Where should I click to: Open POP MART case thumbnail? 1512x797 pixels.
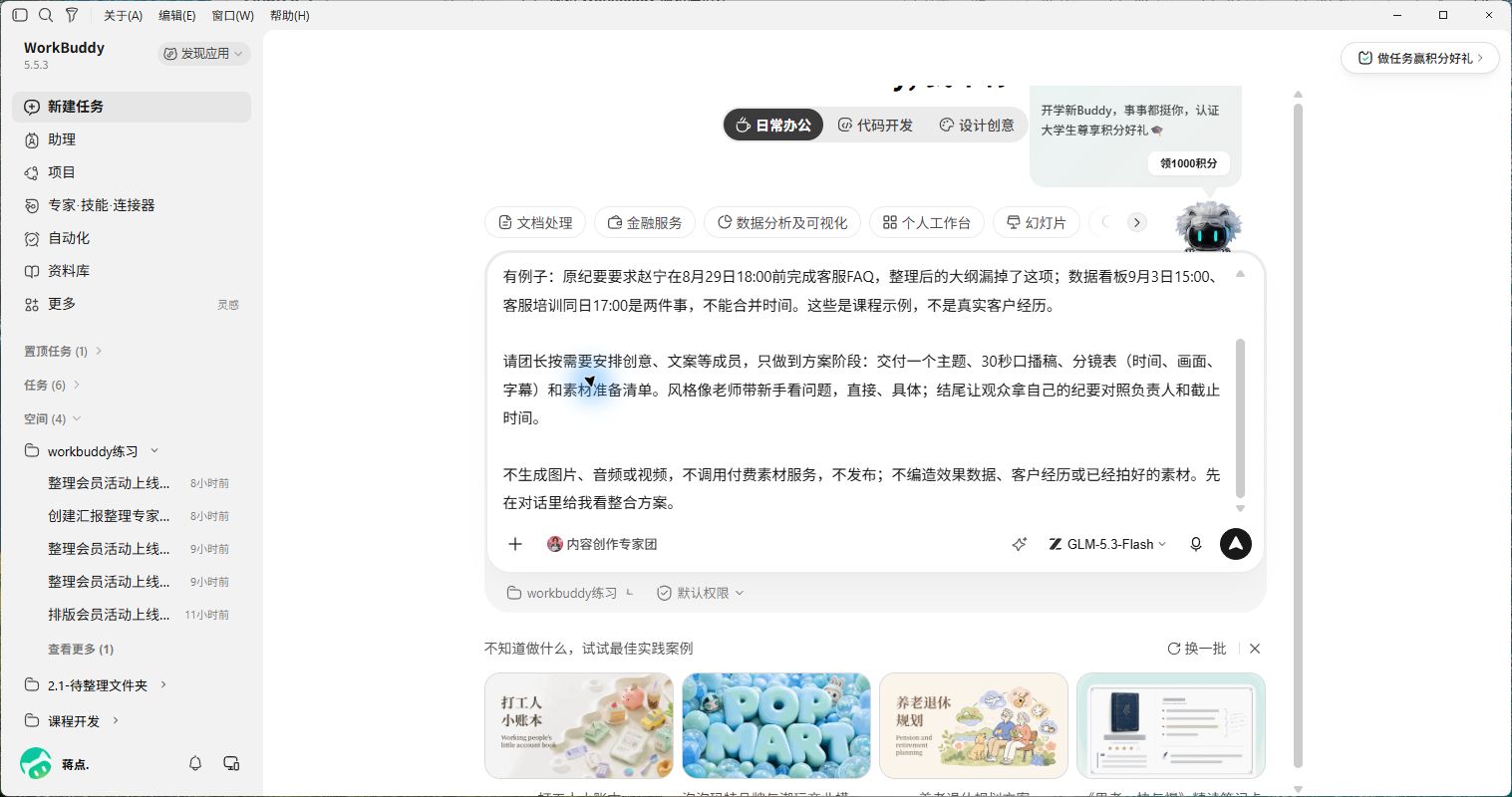coord(776,725)
